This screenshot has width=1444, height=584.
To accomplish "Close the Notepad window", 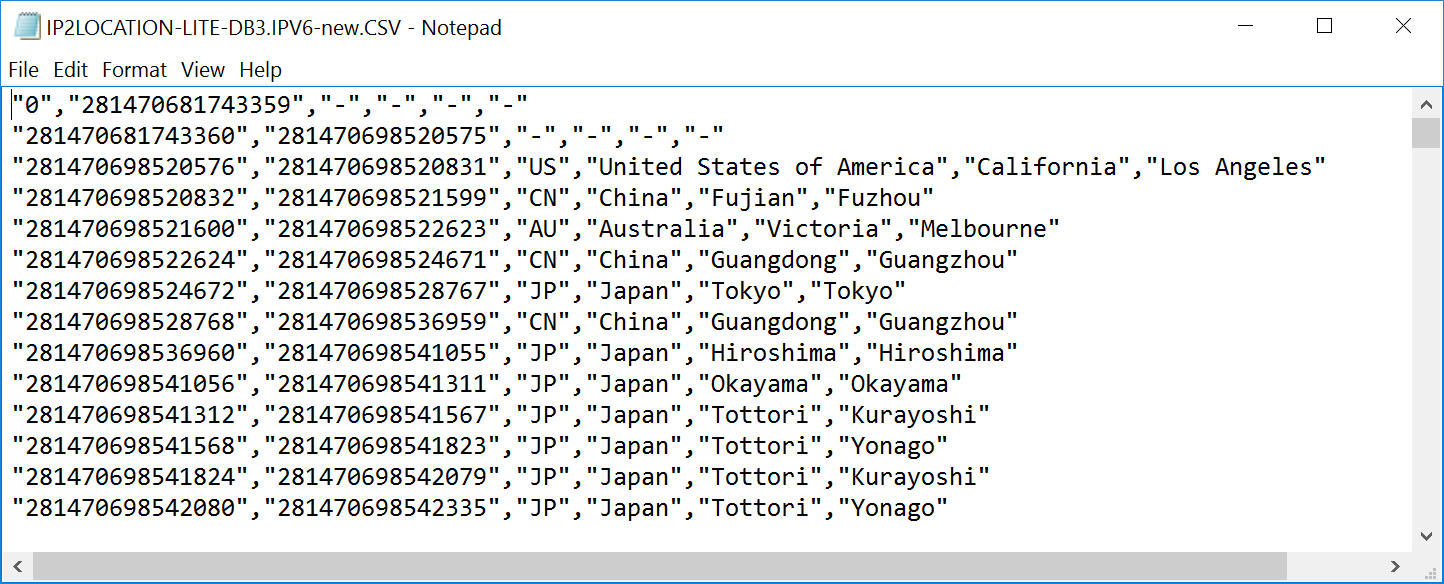I will 1403,27.
